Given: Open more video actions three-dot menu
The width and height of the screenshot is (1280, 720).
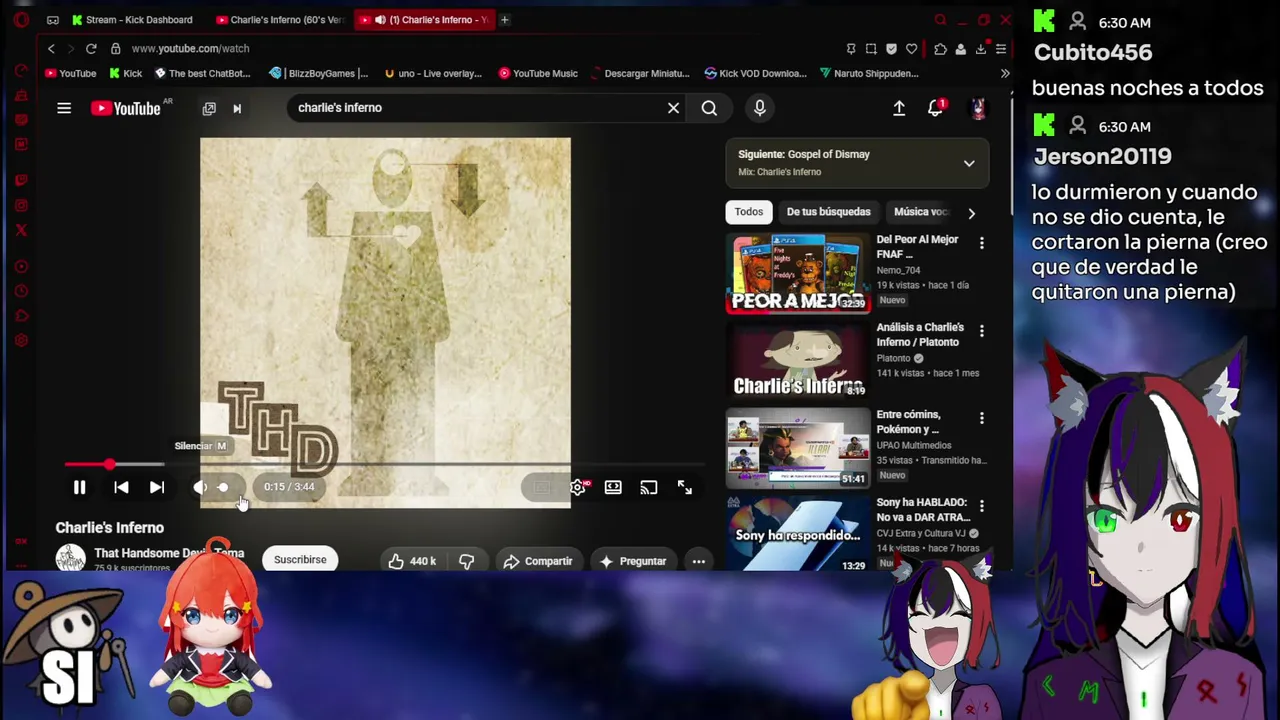Looking at the screenshot, I should [x=699, y=561].
